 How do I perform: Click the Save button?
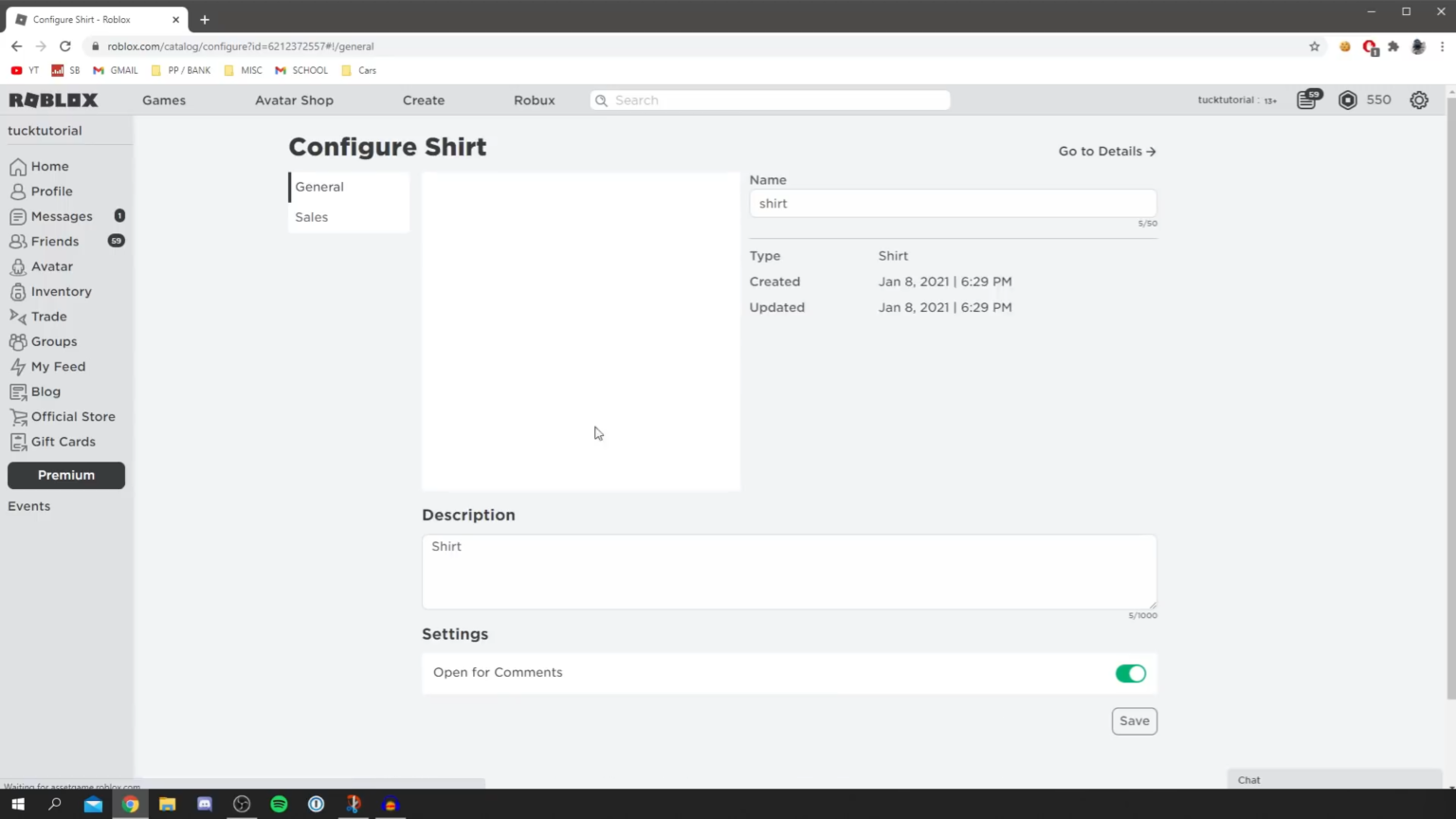(x=1134, y=720)
